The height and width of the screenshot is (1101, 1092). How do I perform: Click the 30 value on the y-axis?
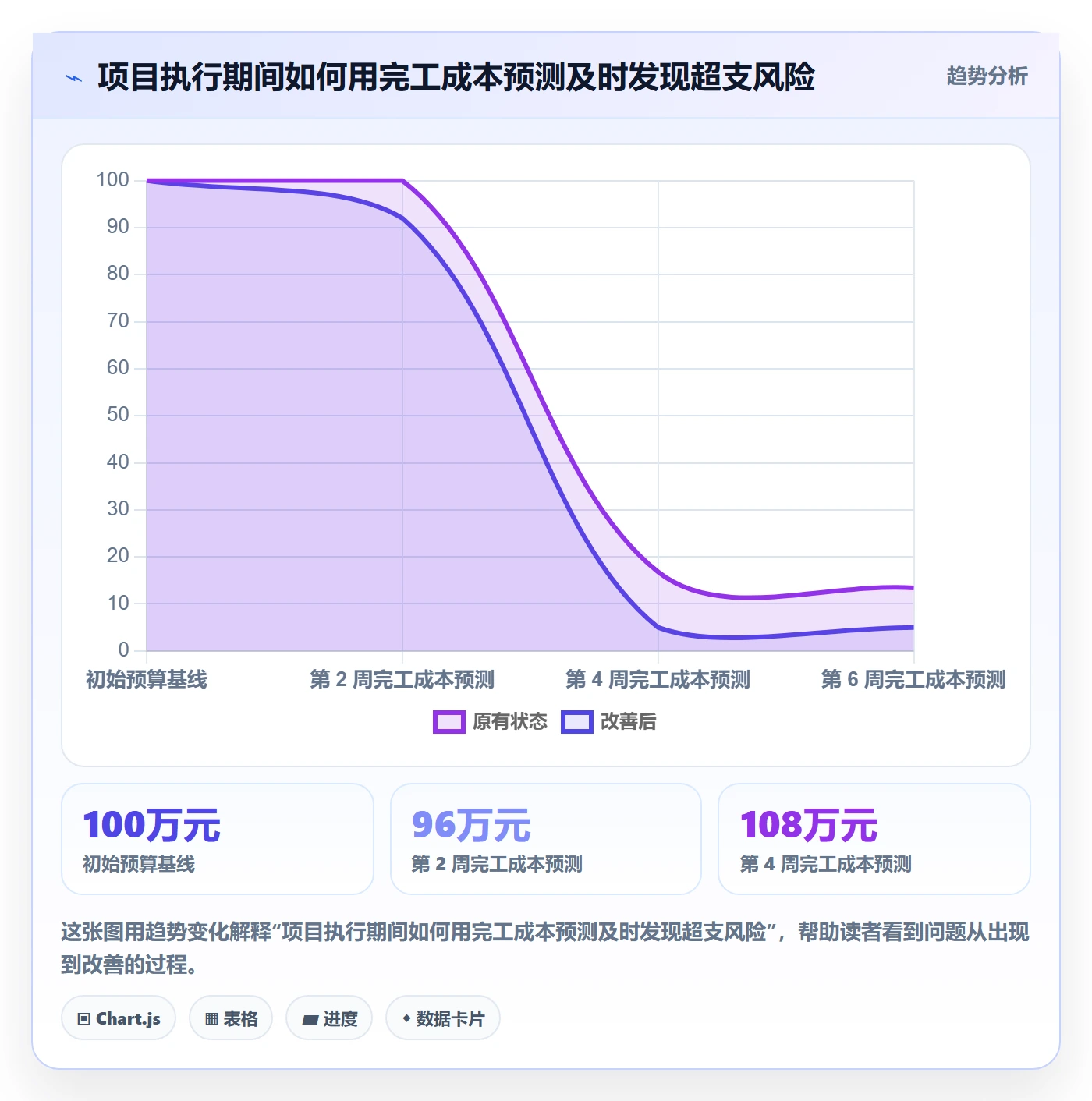(x=118, y=509)
